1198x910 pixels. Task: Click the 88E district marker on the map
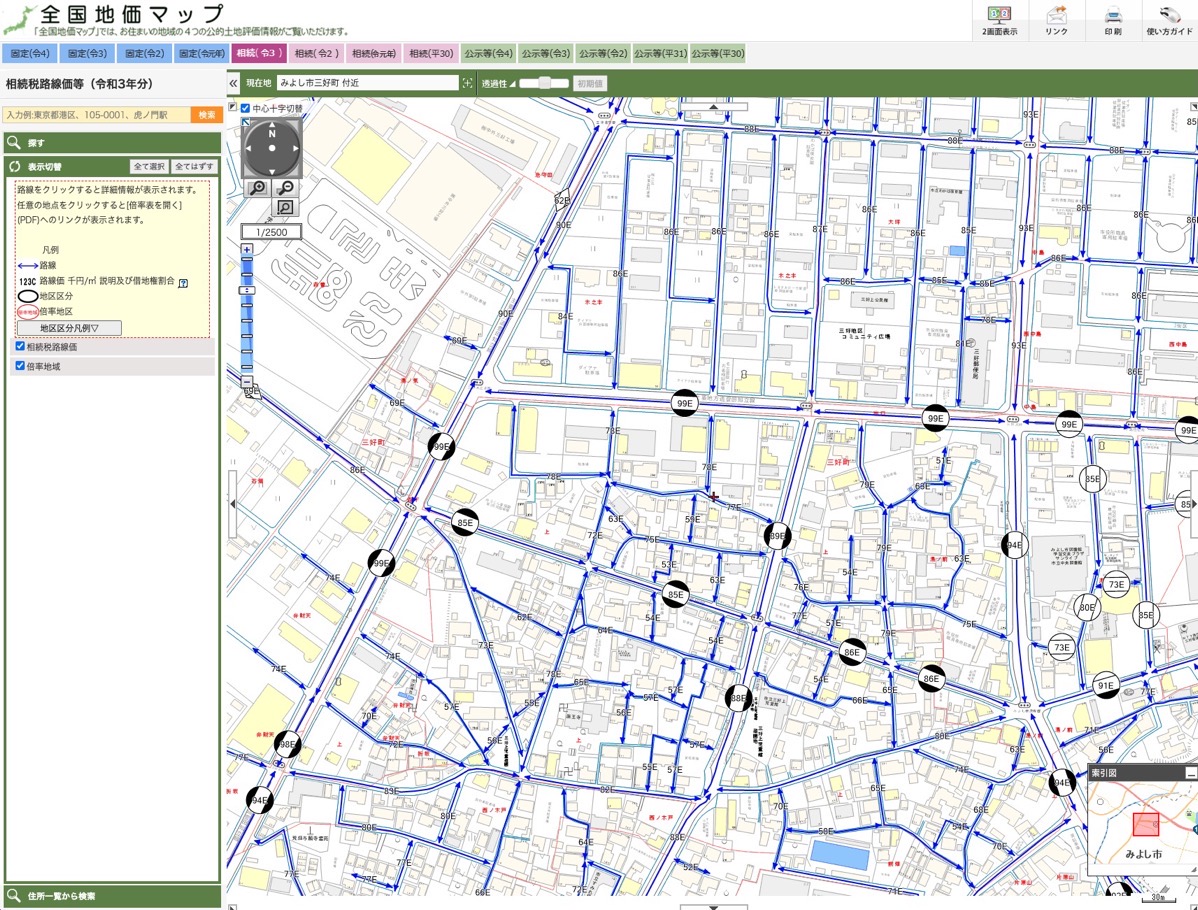(x=737, y=698)
